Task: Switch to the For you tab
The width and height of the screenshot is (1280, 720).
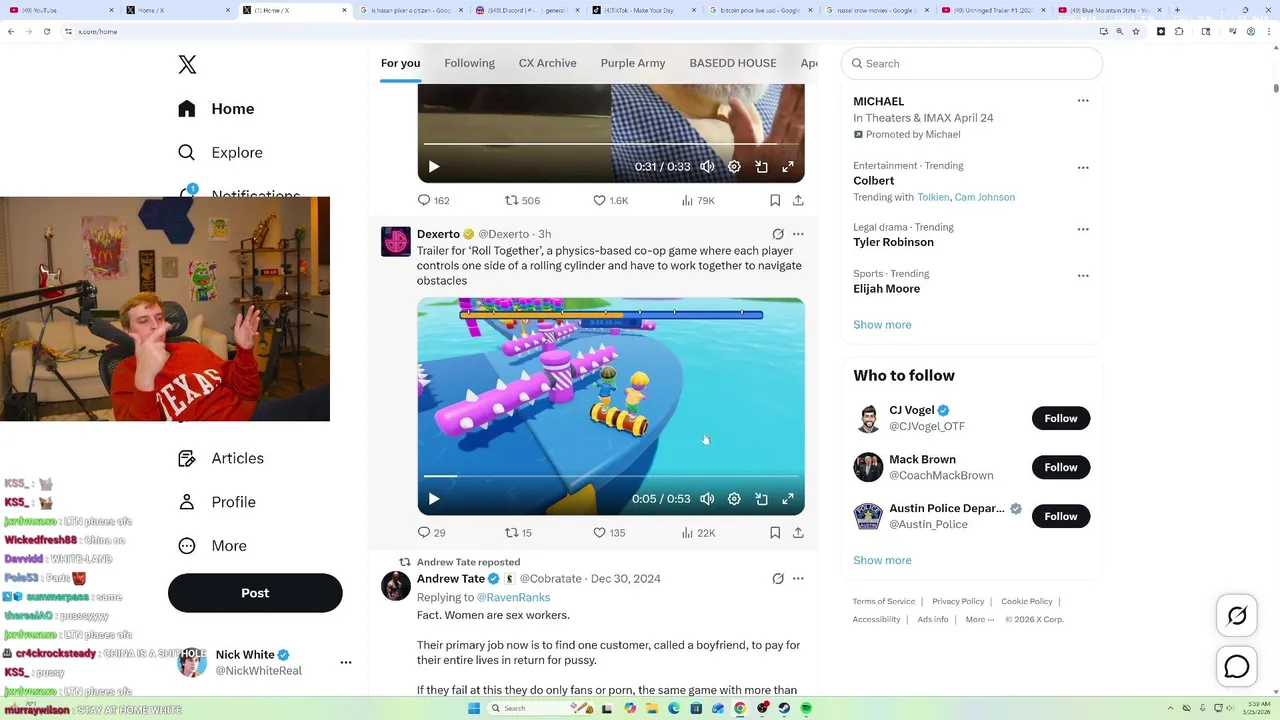Action: 400,63
